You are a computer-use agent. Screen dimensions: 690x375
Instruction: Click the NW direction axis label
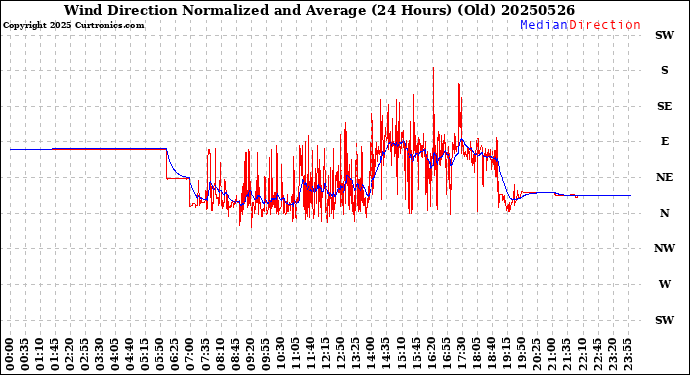coord(664,249)
